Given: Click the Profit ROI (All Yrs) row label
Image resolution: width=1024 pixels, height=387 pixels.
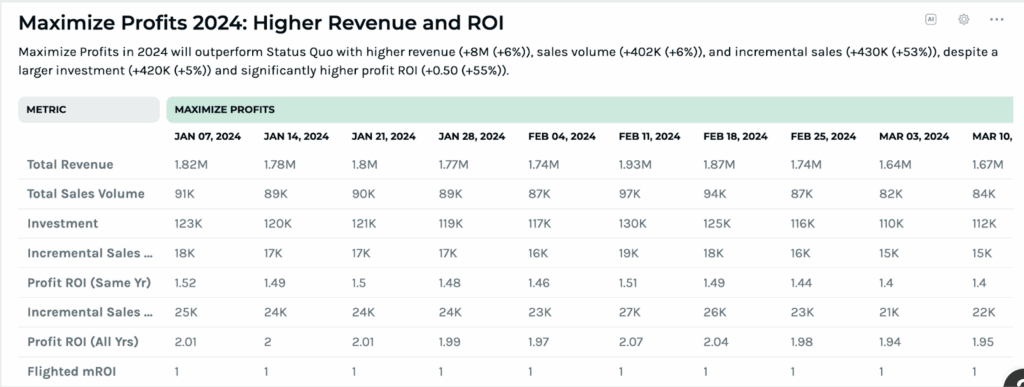Looking at the screenshot, I should (x=83, y=341).
